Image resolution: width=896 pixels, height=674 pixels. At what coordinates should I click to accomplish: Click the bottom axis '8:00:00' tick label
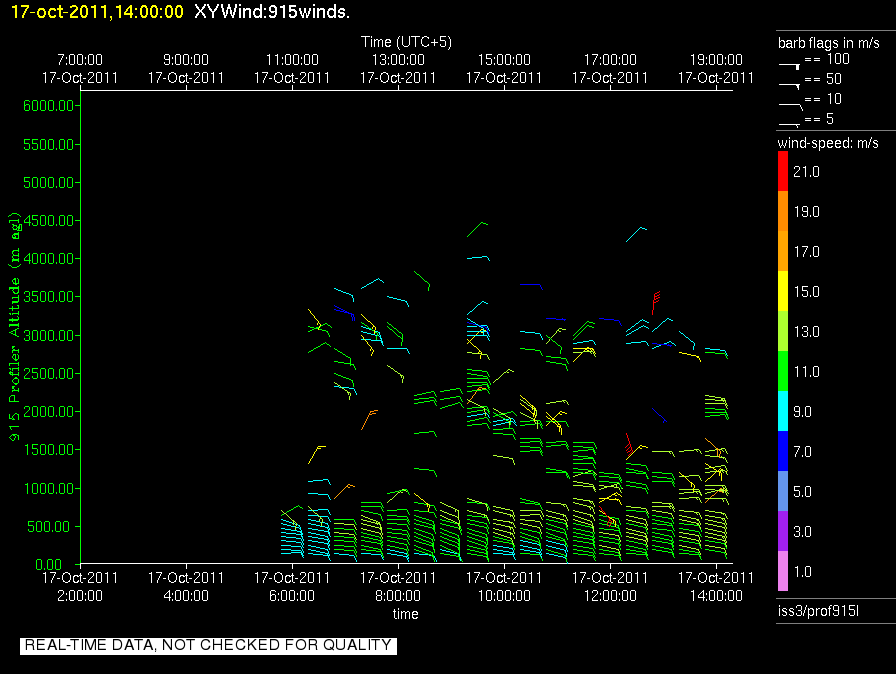pyautogui.click(x=398, y=596)
